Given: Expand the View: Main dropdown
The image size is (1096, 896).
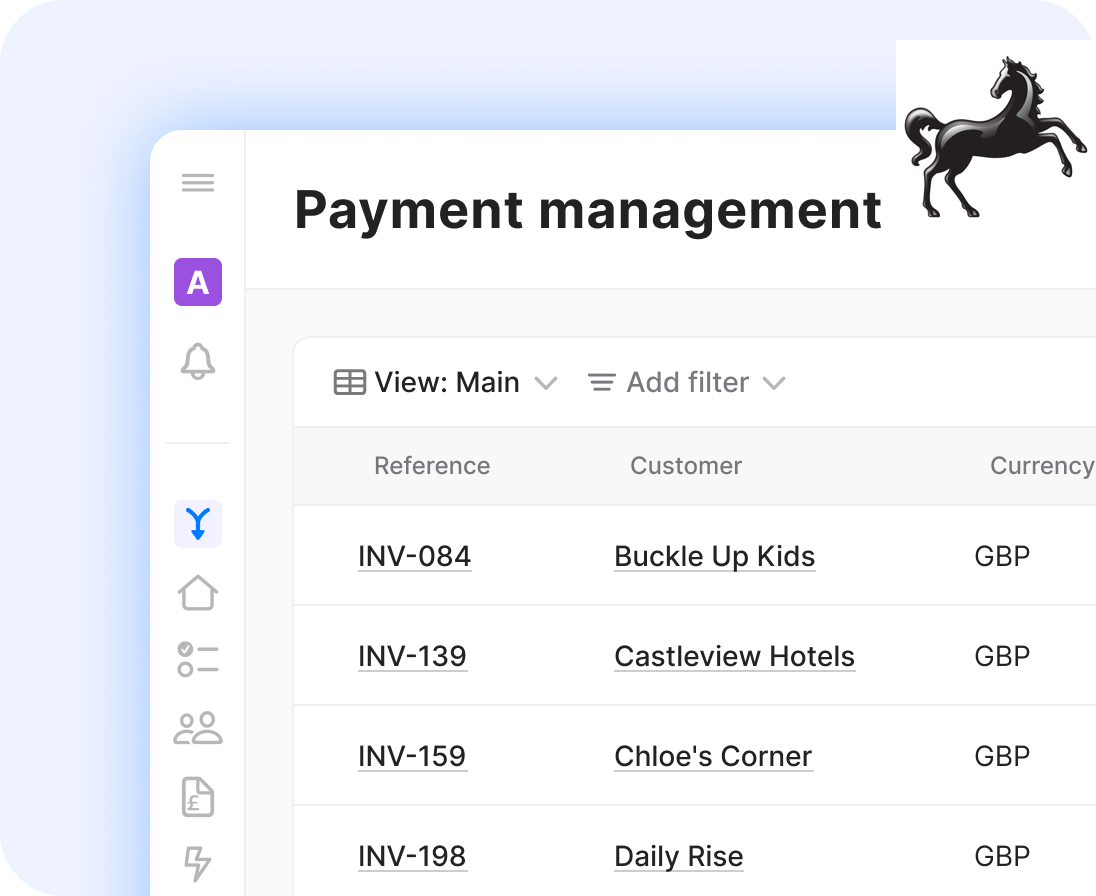Looking at the screenshot, I should coord(445,383).
